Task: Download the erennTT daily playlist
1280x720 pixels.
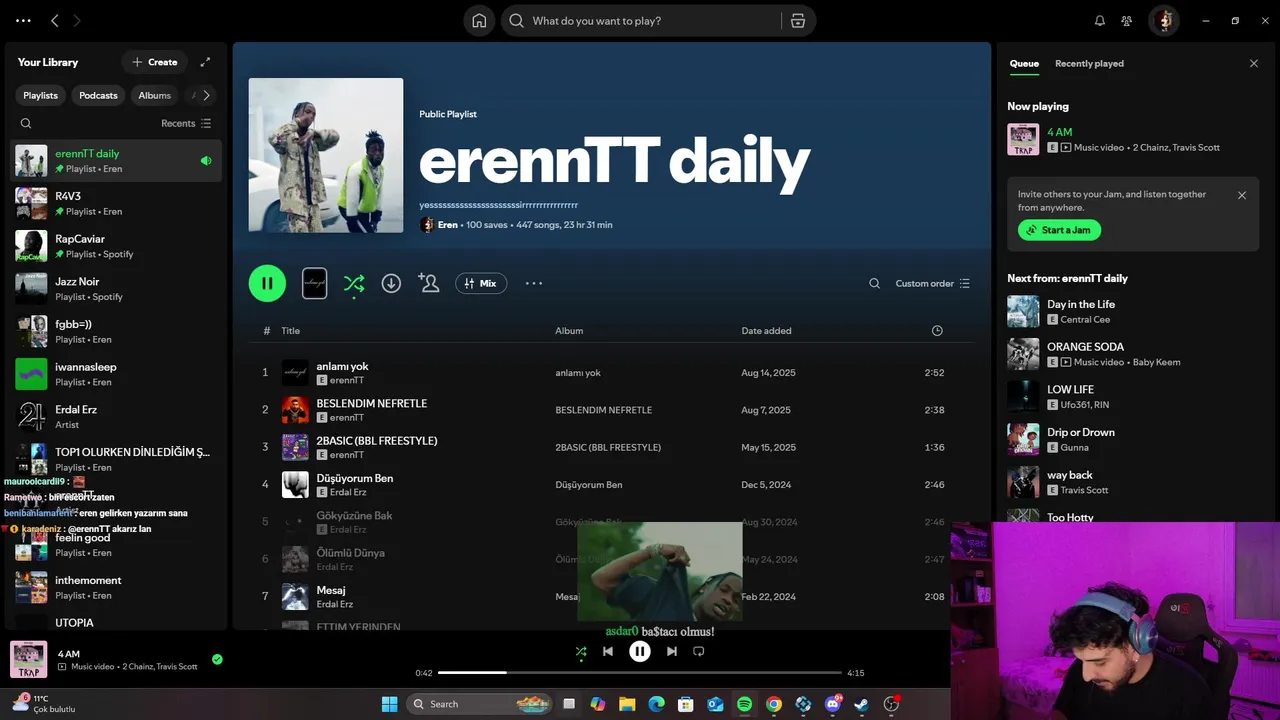Action: pyautogui.click(x=391, y=284)
